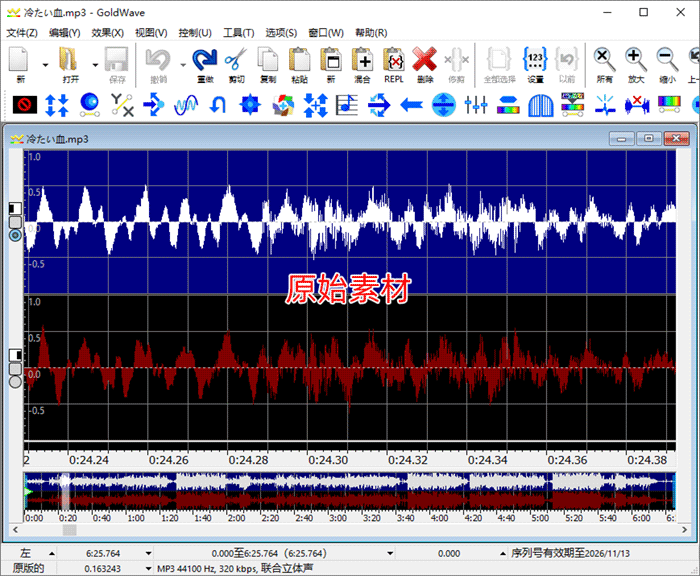This screenshot has width=700, height=576.
Task: Open the dropdown arrow after the 0.163243 value
Action: coord(148,569)
